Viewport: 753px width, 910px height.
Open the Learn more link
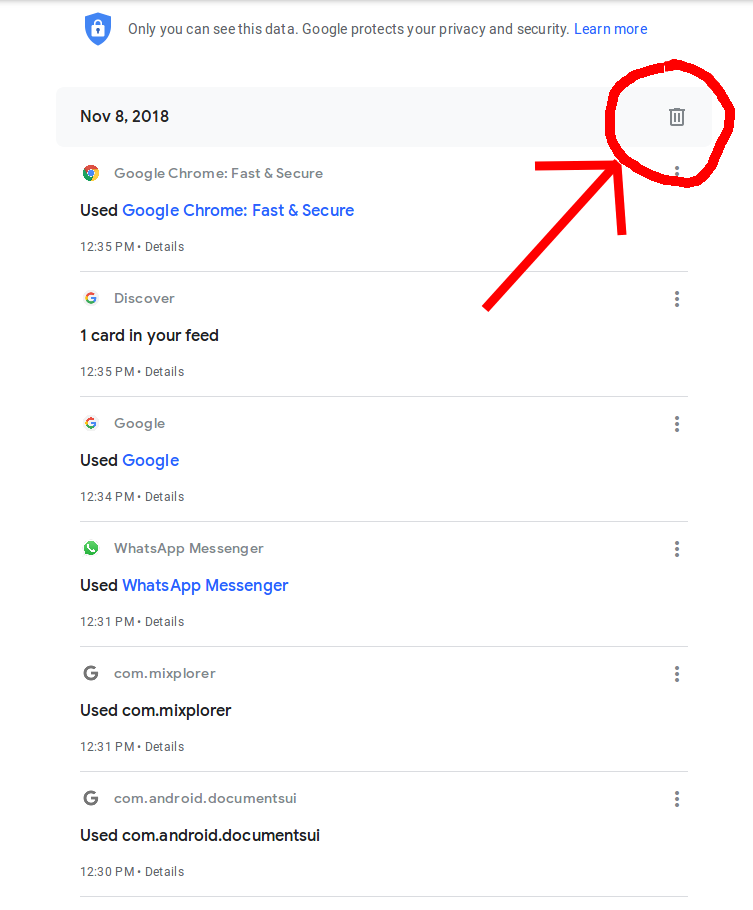(x=610, y=29)
